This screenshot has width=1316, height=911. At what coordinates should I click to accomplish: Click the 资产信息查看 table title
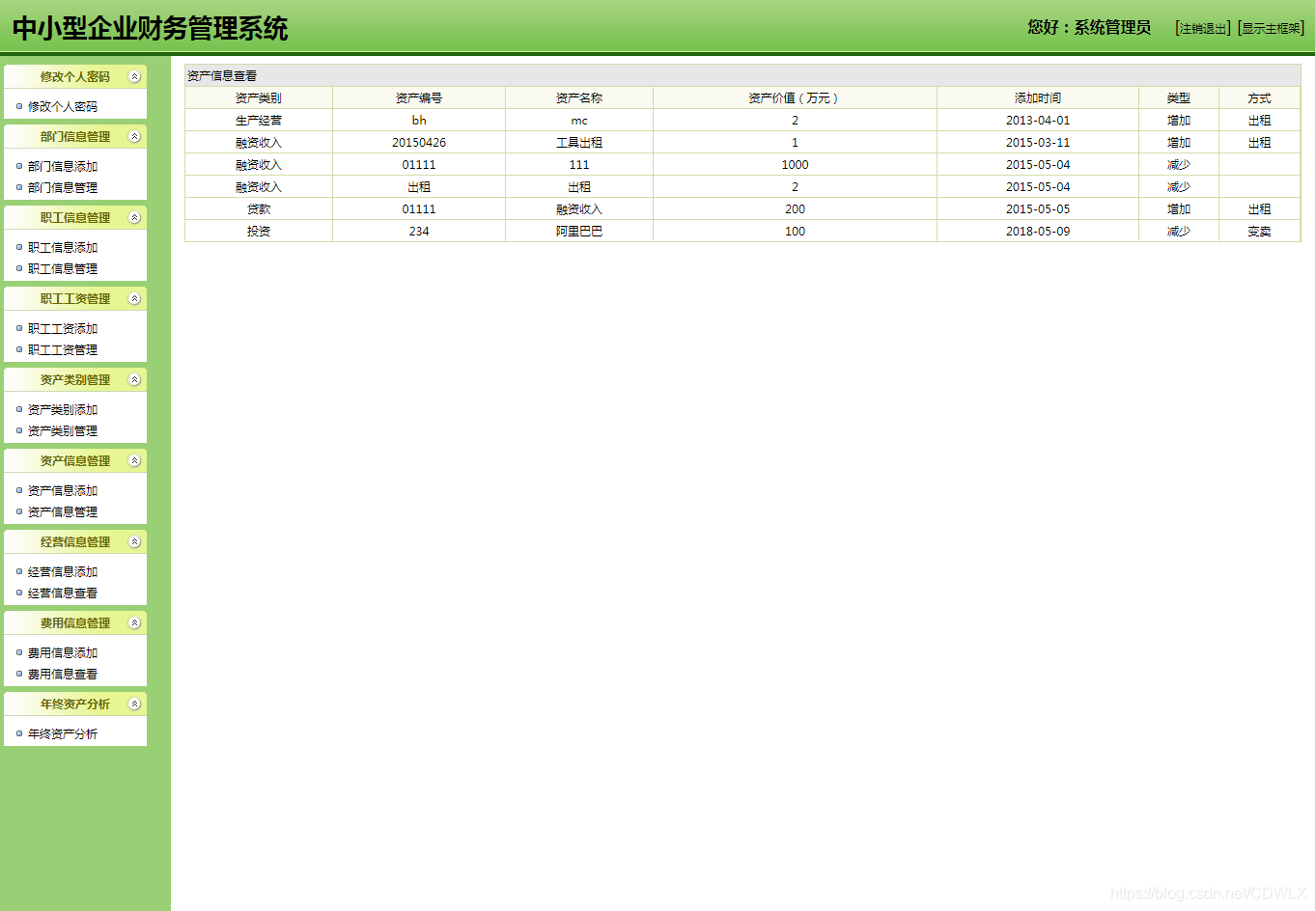tap(222, 76)
